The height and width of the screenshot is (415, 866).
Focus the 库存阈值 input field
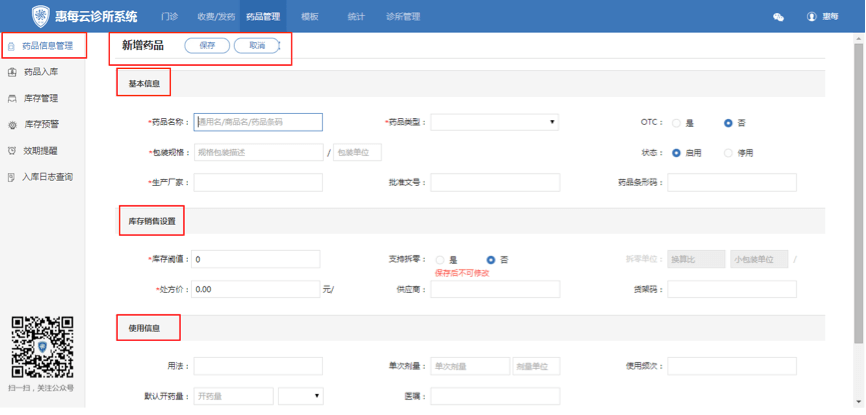tap(256, 259)
